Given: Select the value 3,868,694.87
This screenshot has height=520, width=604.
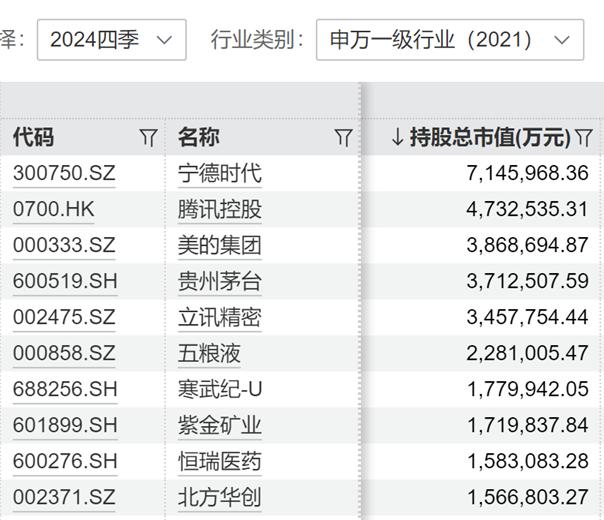Looking at the screenshot, I should coord(527,245).
